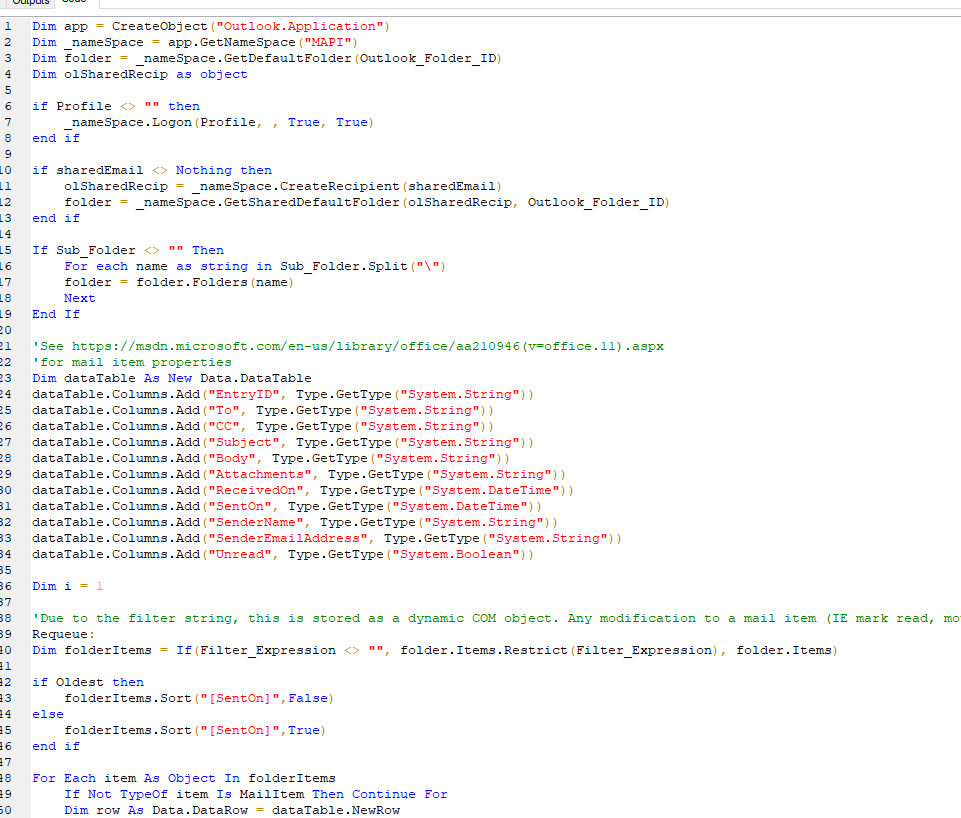961x818 pixels.
Task: Click the "Outlook.Application" string on line 1
Action: click(x=300, y=26)
